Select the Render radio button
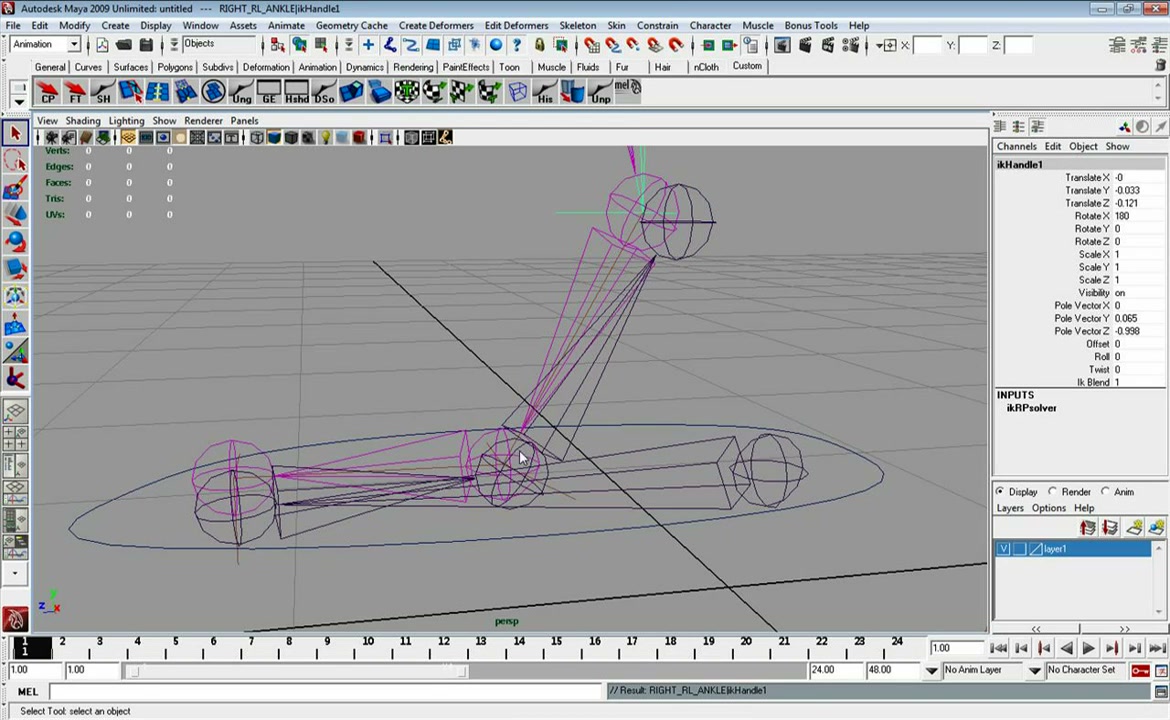This screenshot has height=720, width=1170. click(1052, 492)
